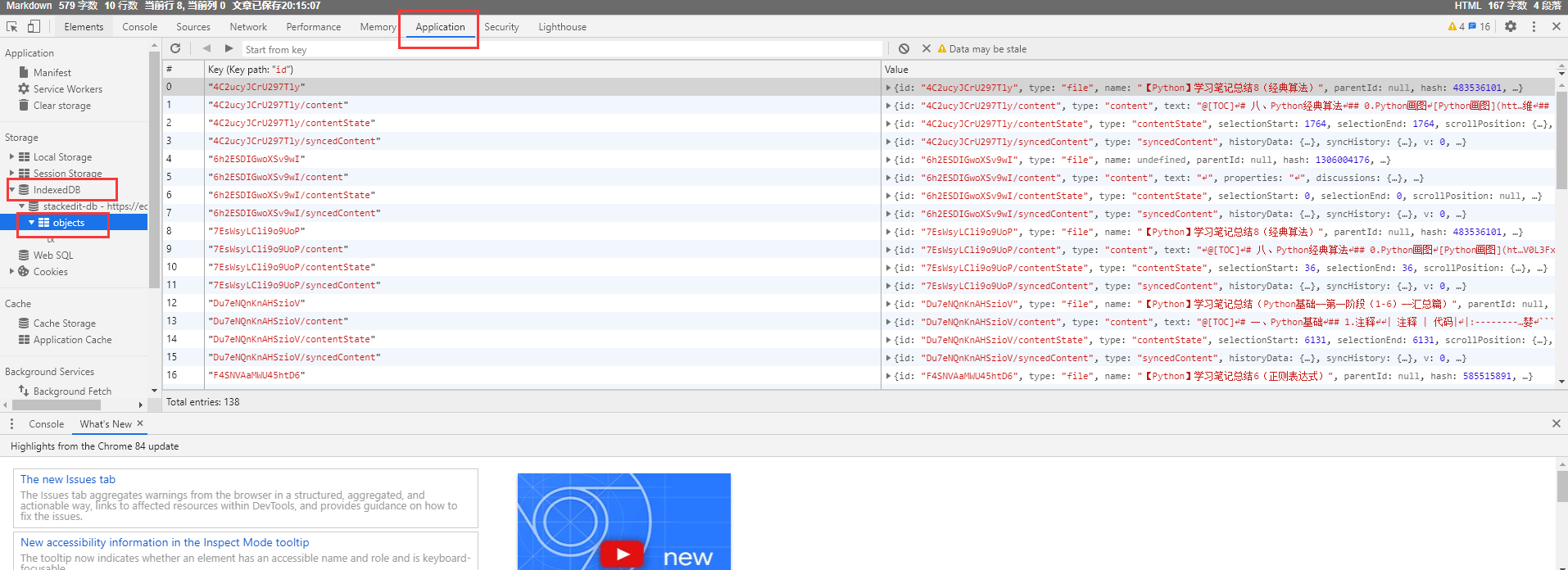
Task: Close the DevTools panel
Action: (x=1556, y=26)
